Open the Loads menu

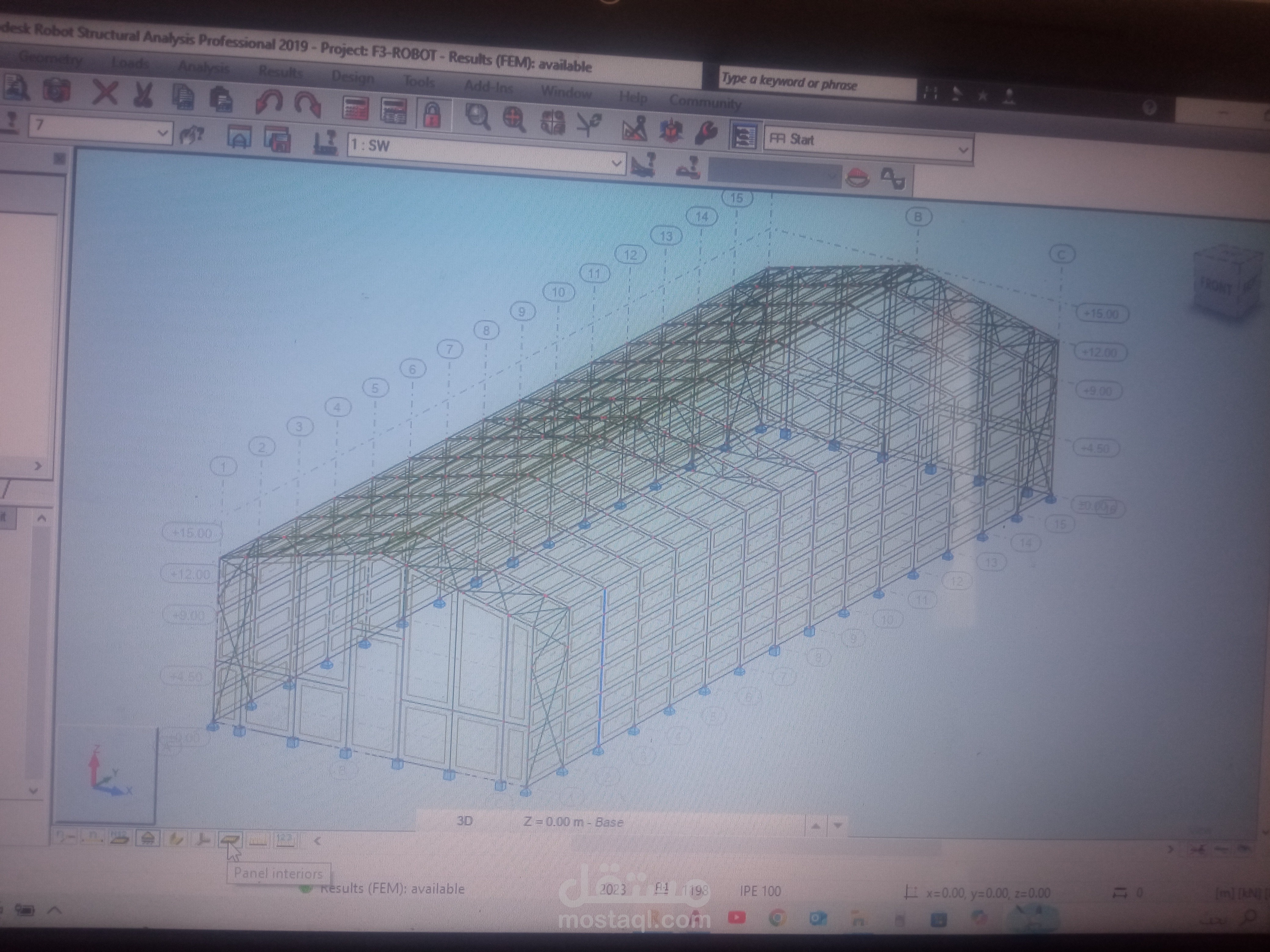pos(130,63)
